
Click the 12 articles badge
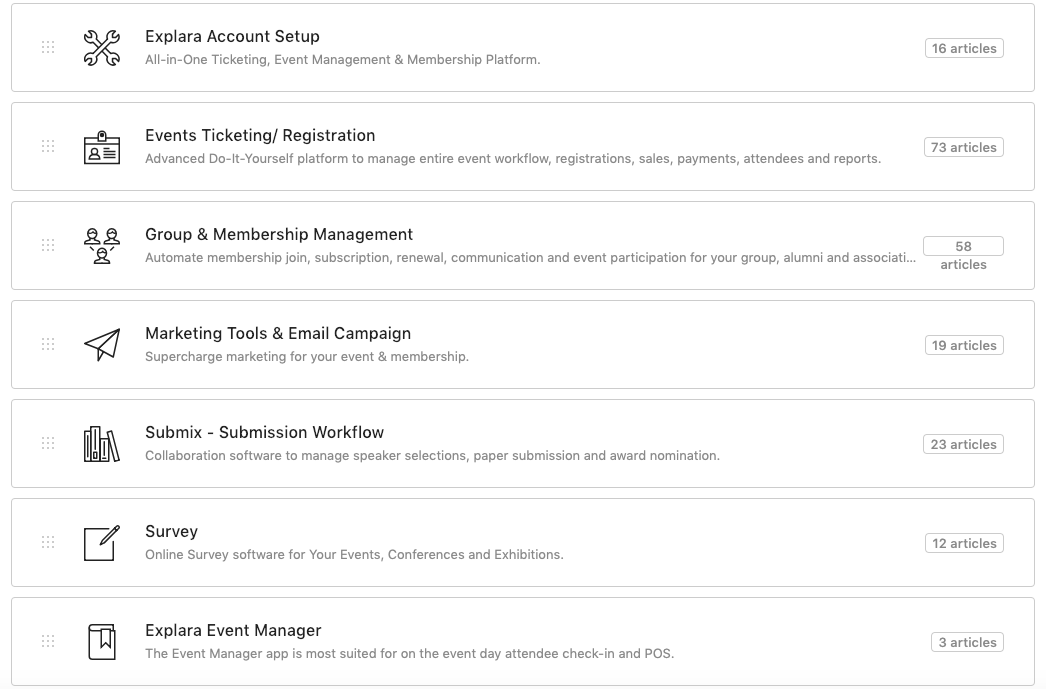pyautogui.click(x=964, y=544)
